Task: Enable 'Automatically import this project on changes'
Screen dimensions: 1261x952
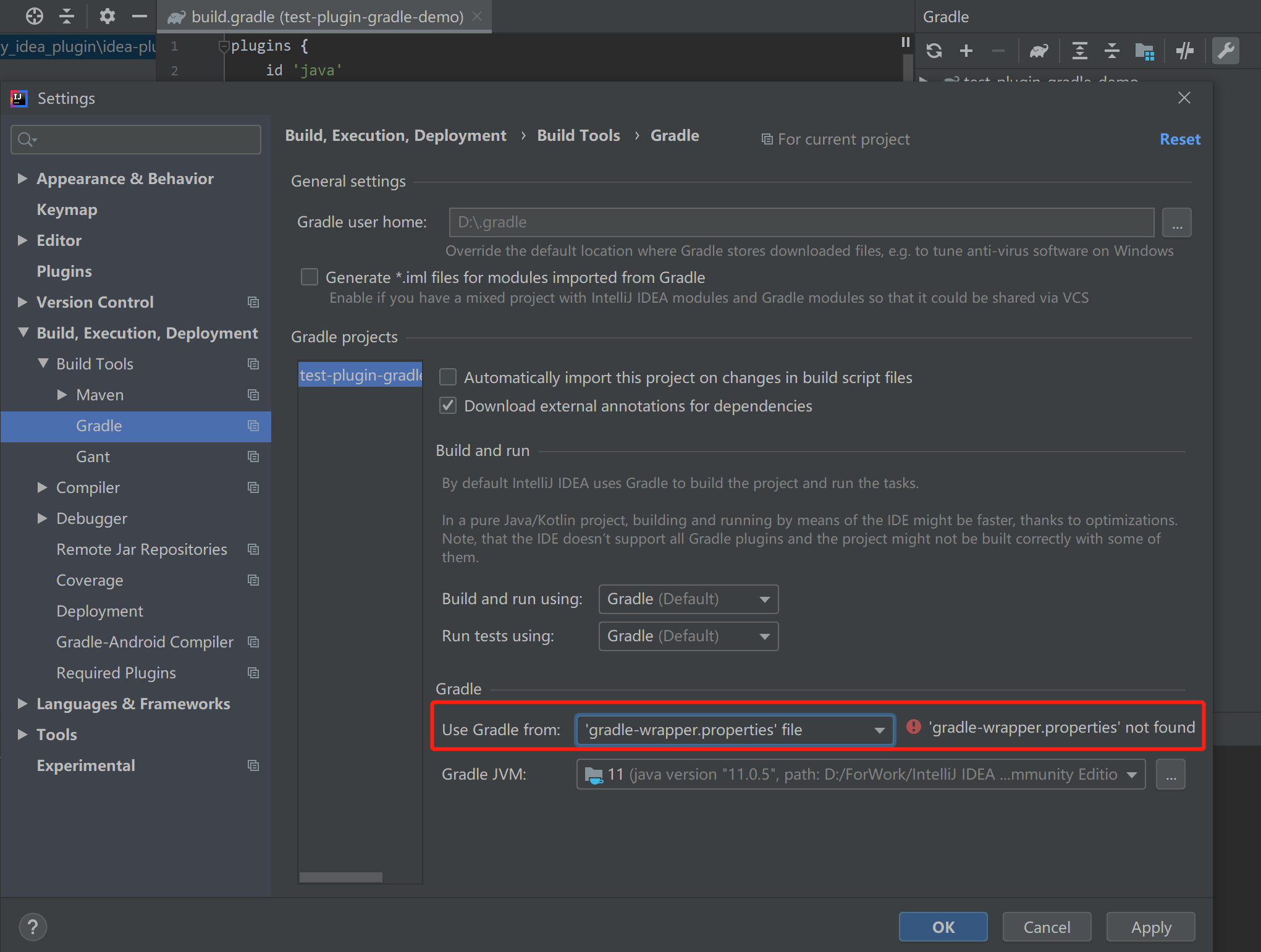Action: 447,377
